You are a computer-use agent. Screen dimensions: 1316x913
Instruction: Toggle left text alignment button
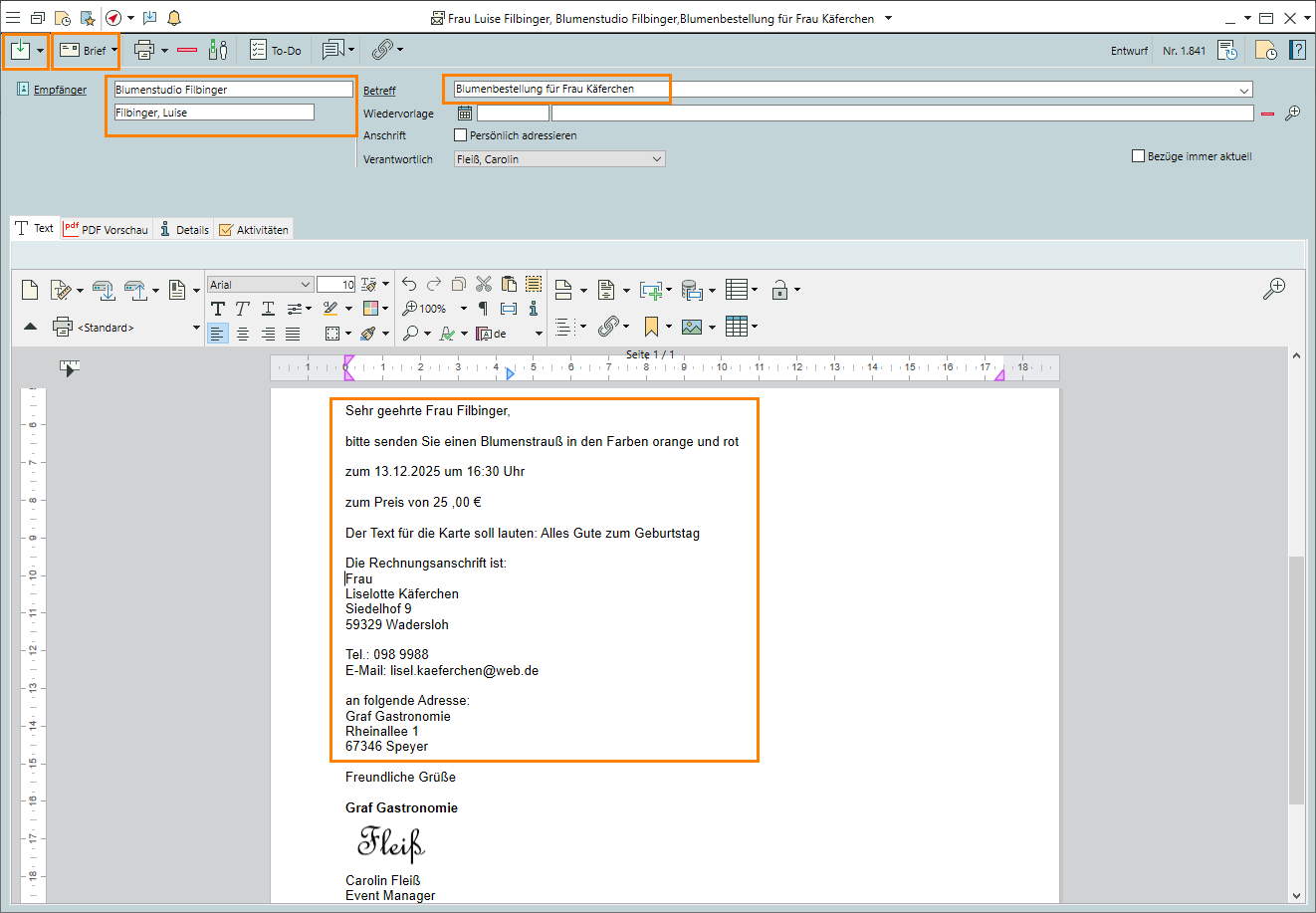click(218, 334)
